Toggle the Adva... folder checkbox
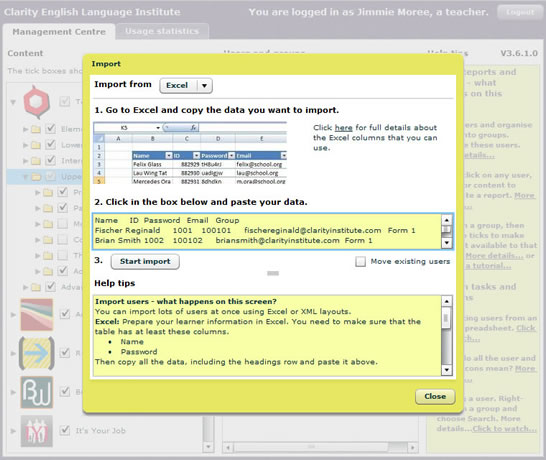 pos(51,287)
